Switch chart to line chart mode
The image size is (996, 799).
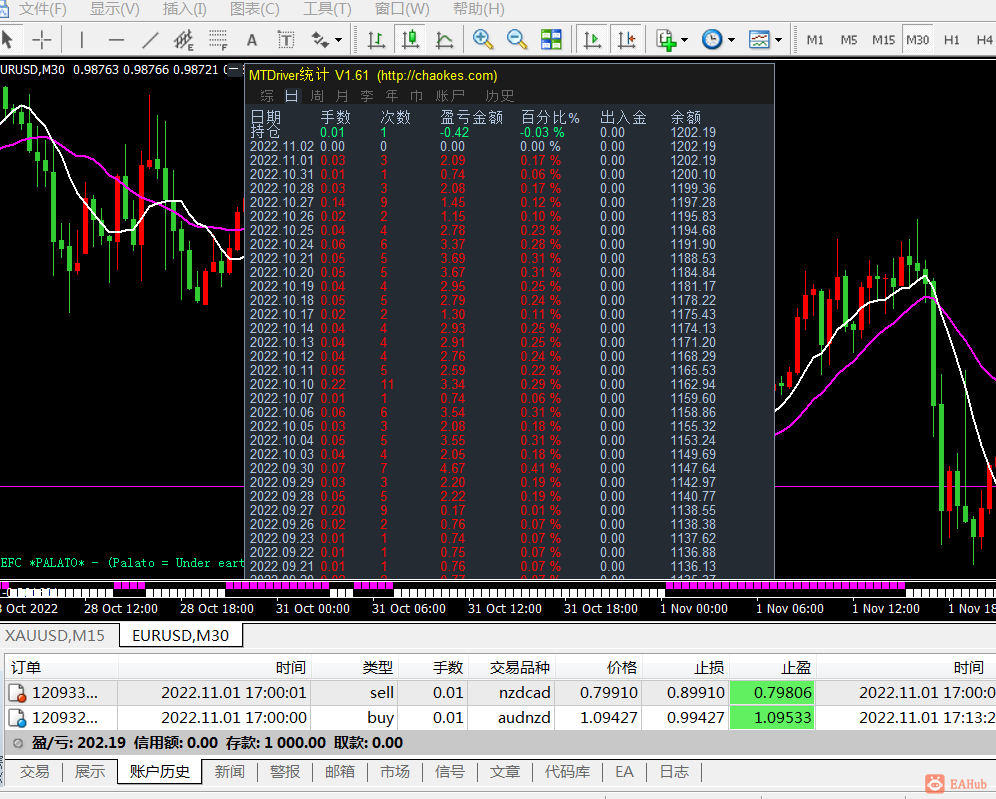[445, 40]
